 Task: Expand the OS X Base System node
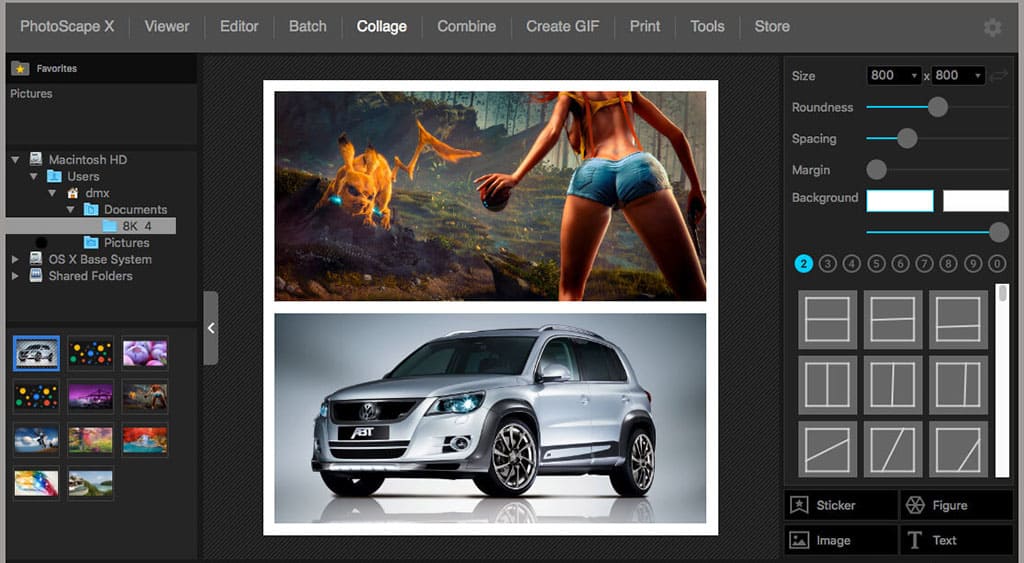pos(15,259)
